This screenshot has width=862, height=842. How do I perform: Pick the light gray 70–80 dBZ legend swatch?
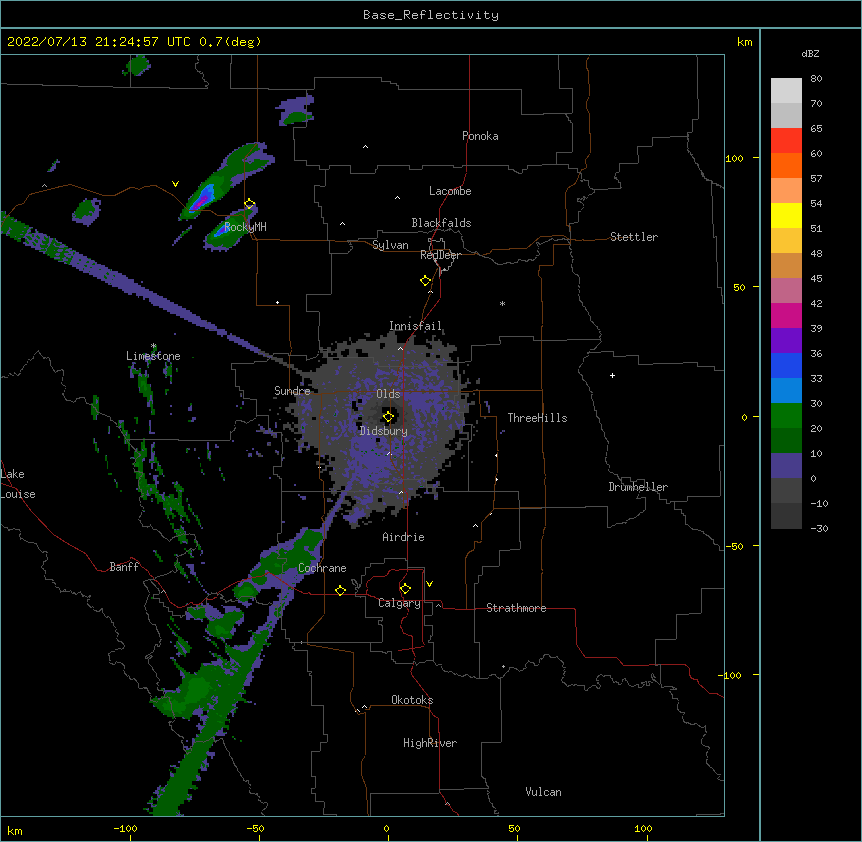(x=786, y=90)
